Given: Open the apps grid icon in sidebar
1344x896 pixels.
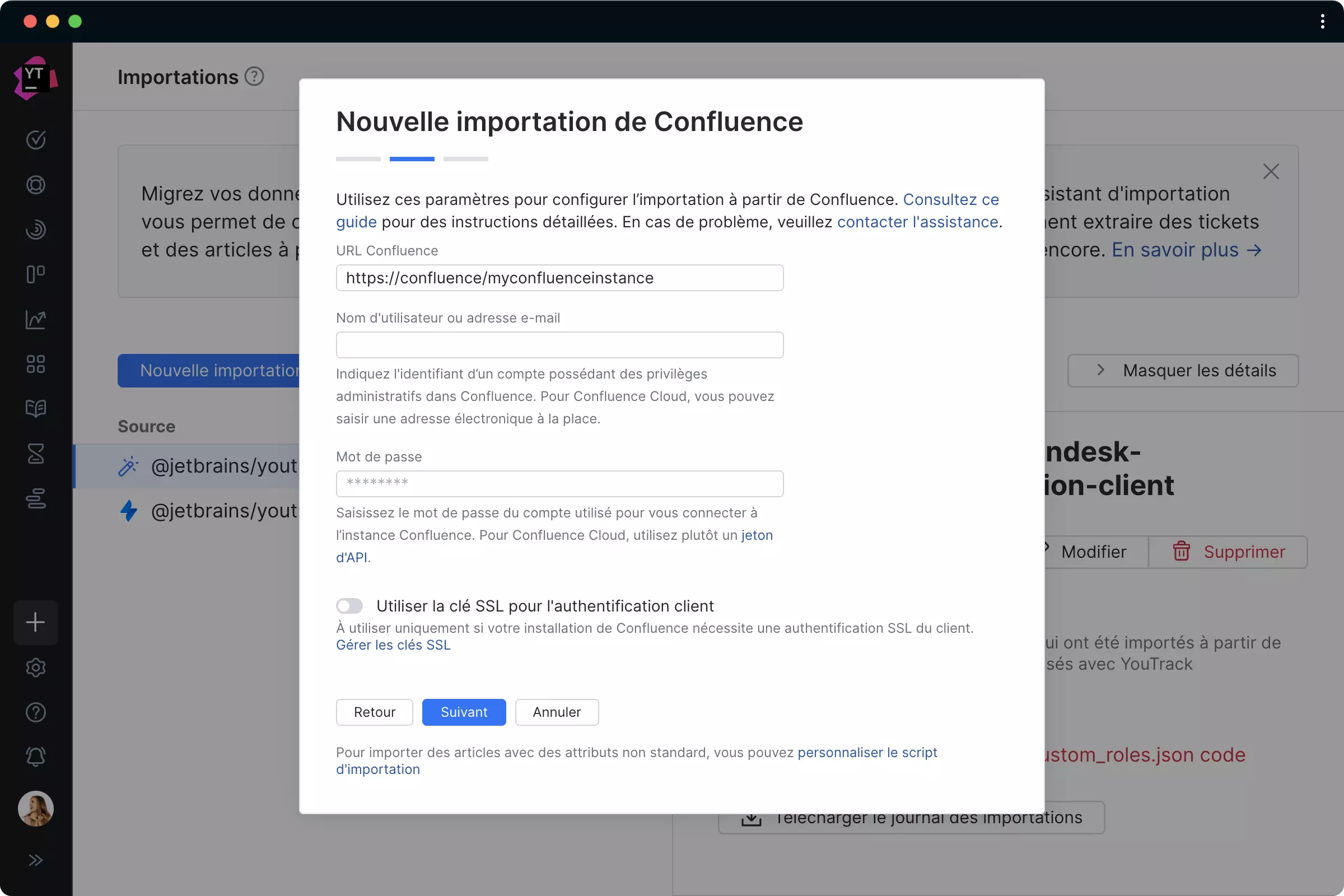Looking at the screenshot, I should (35, 364).
